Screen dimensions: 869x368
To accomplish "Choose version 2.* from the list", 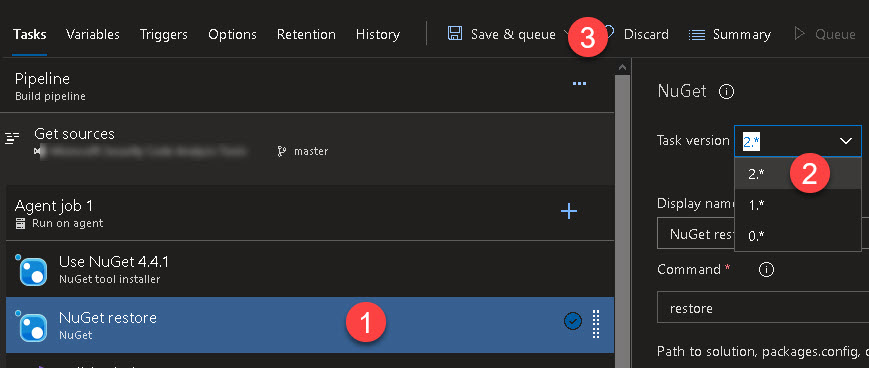I will tap(798, 174).
